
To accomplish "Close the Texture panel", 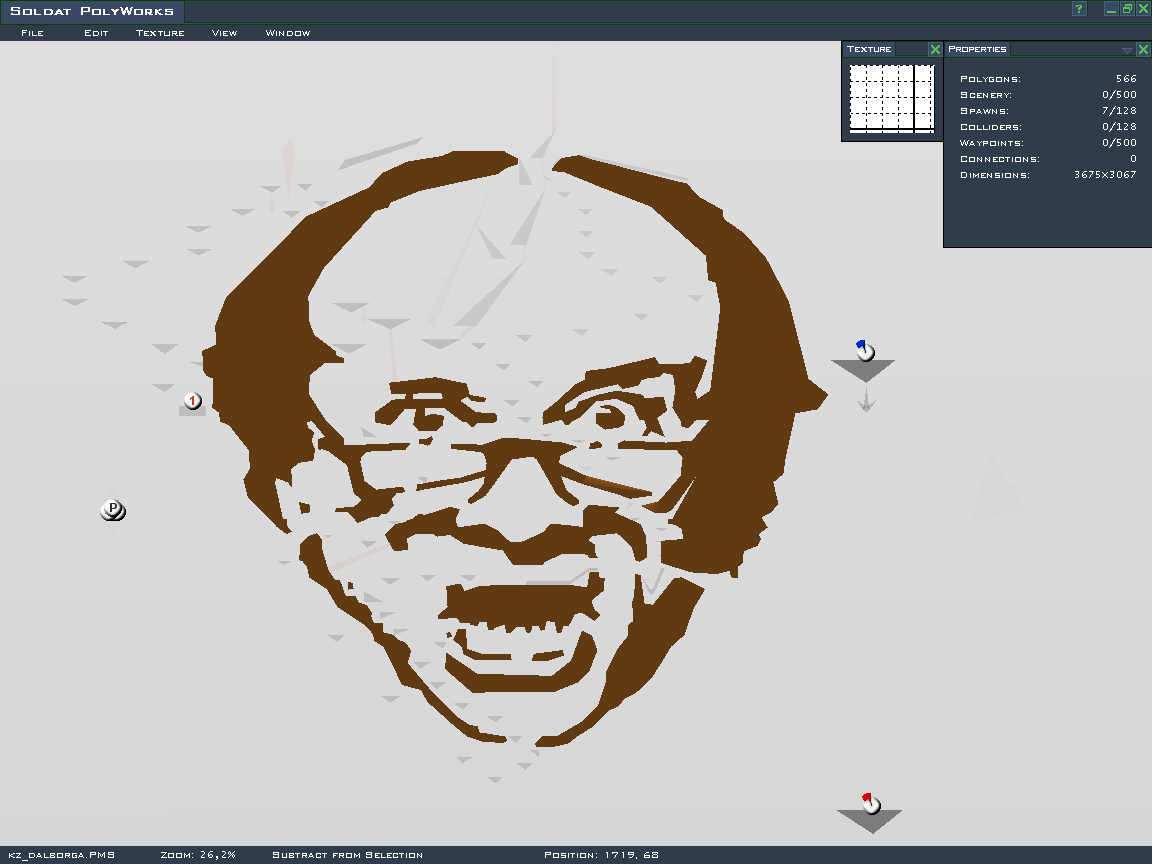I will 935,49.
